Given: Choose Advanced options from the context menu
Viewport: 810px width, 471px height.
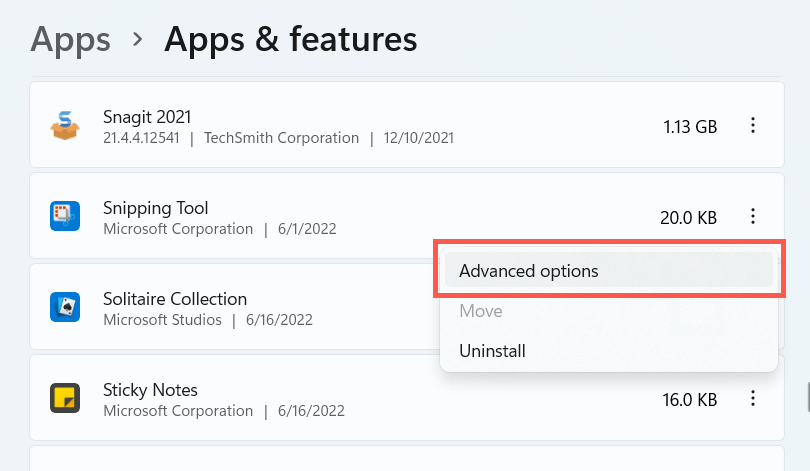Looking at the screenshot, I should click(x=529, y=271).
